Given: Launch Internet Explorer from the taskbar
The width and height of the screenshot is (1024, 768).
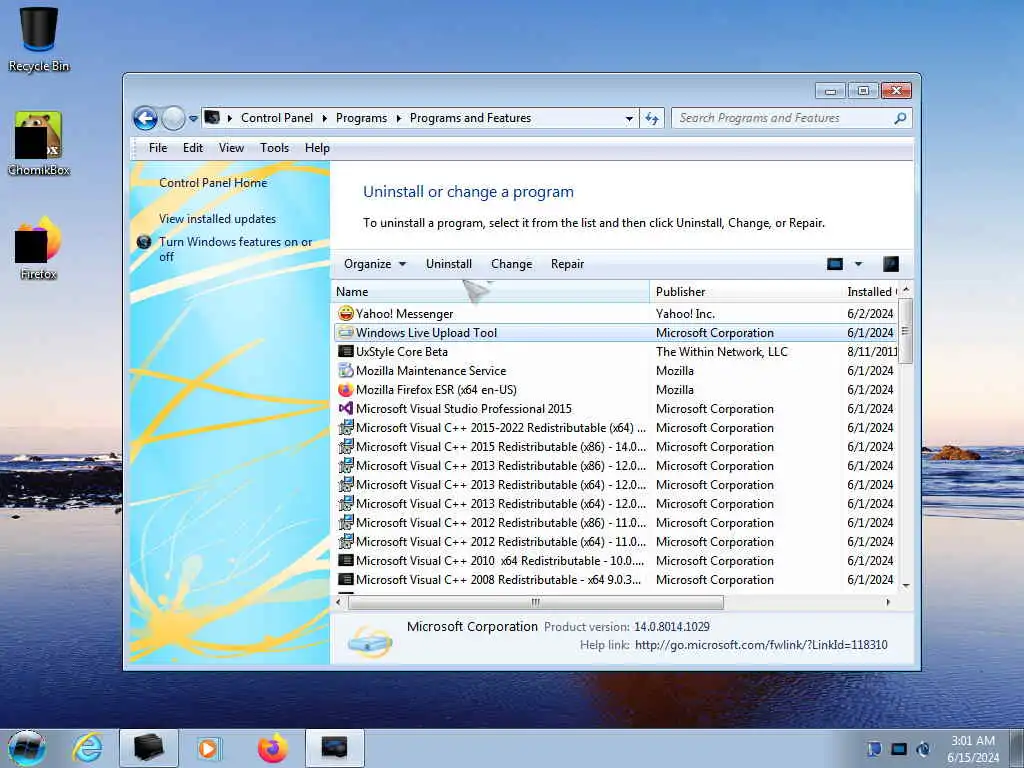Looking at the screenshot, I should [88, 748].
